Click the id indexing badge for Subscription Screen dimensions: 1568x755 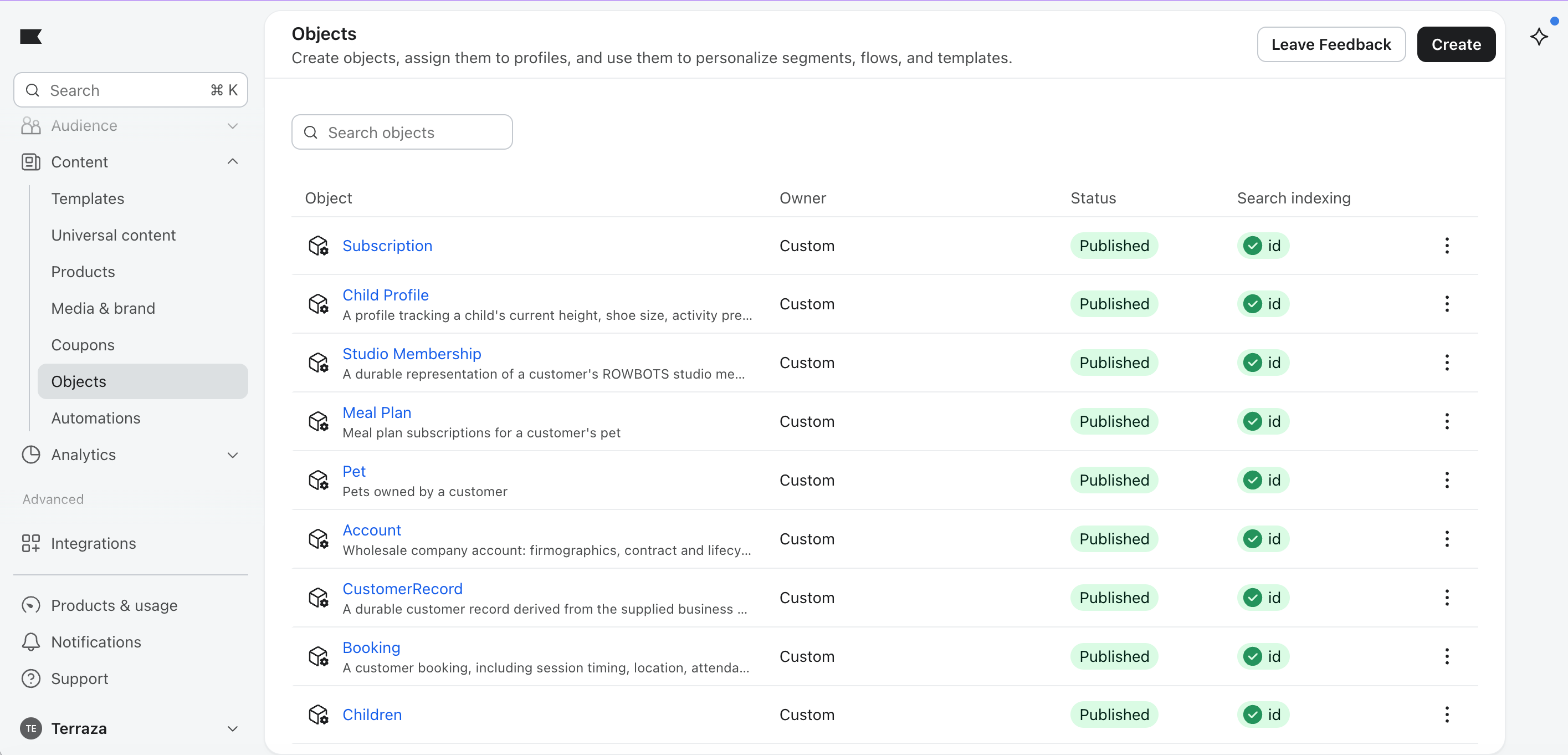[1263, 246]
